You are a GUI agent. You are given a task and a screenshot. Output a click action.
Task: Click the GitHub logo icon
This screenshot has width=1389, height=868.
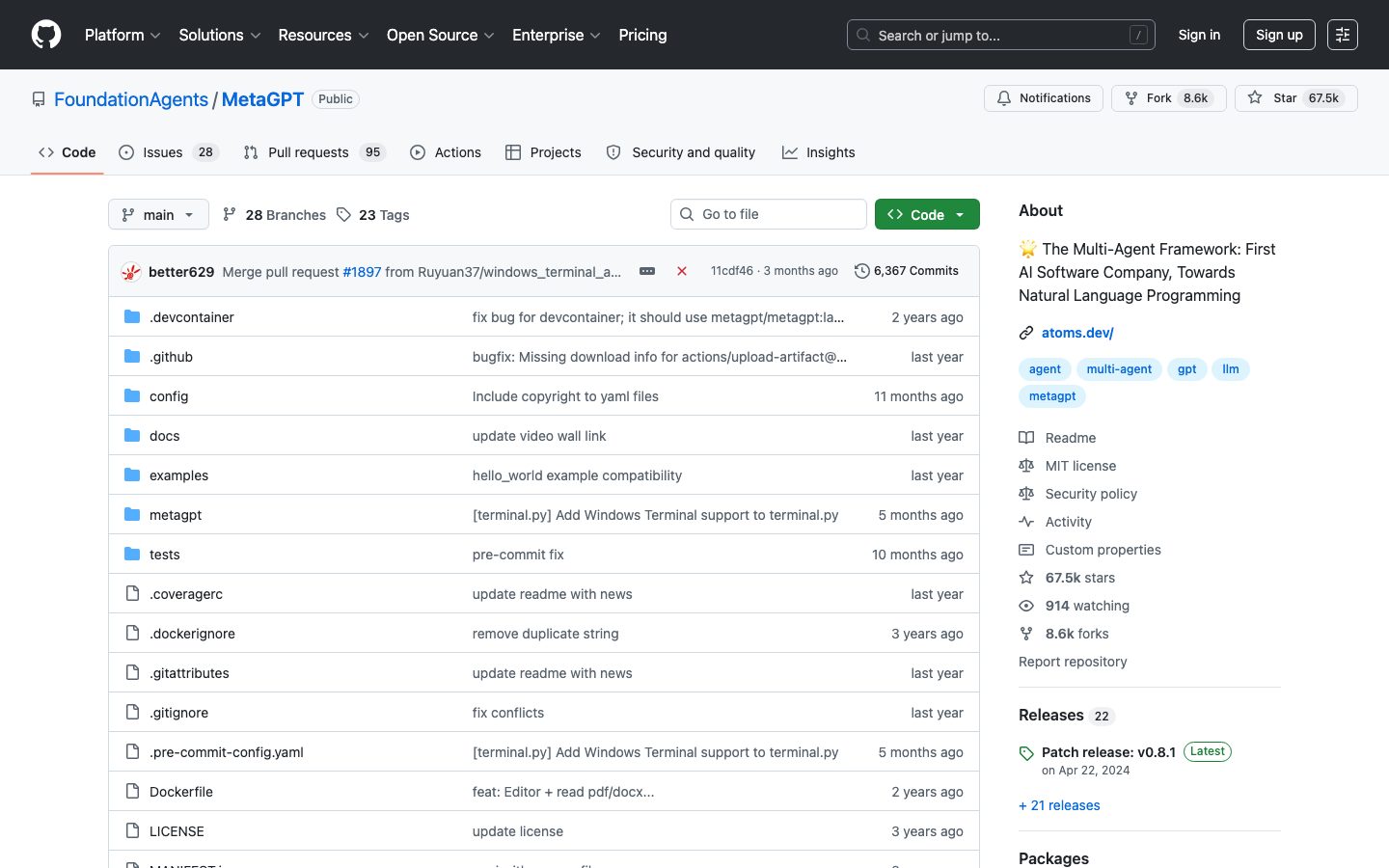[x=46, y=35]
